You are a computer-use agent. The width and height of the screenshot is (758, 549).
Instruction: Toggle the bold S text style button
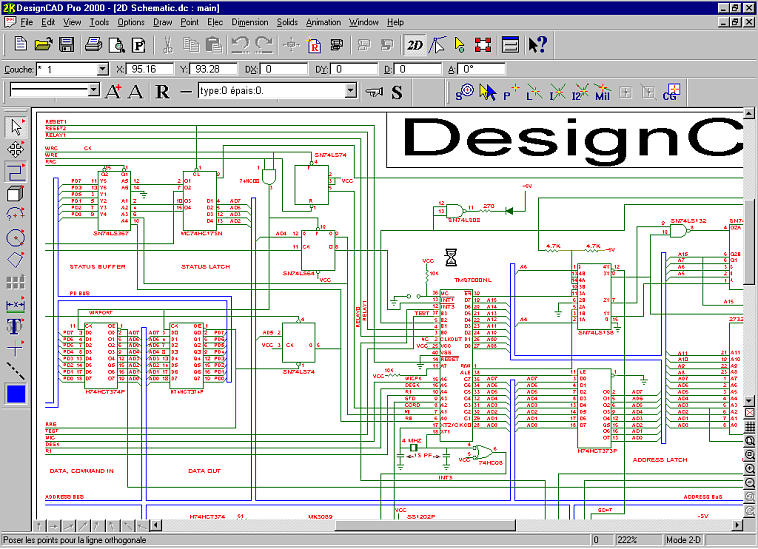(396, 92)
